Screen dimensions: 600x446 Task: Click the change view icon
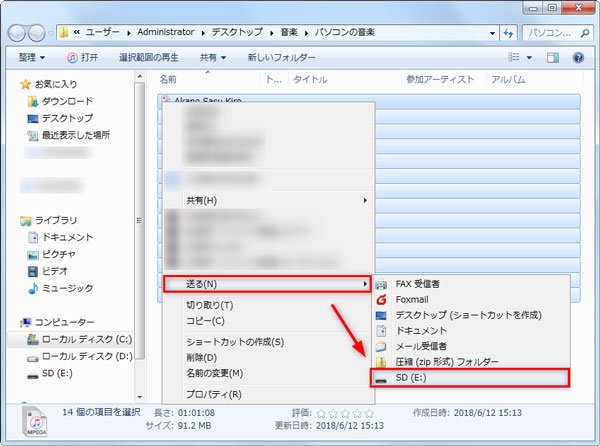pos(514,57)
